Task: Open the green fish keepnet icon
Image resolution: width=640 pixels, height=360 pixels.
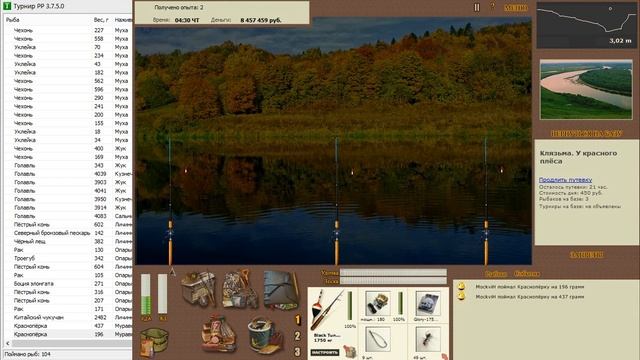Action: (x=153, y=342)
